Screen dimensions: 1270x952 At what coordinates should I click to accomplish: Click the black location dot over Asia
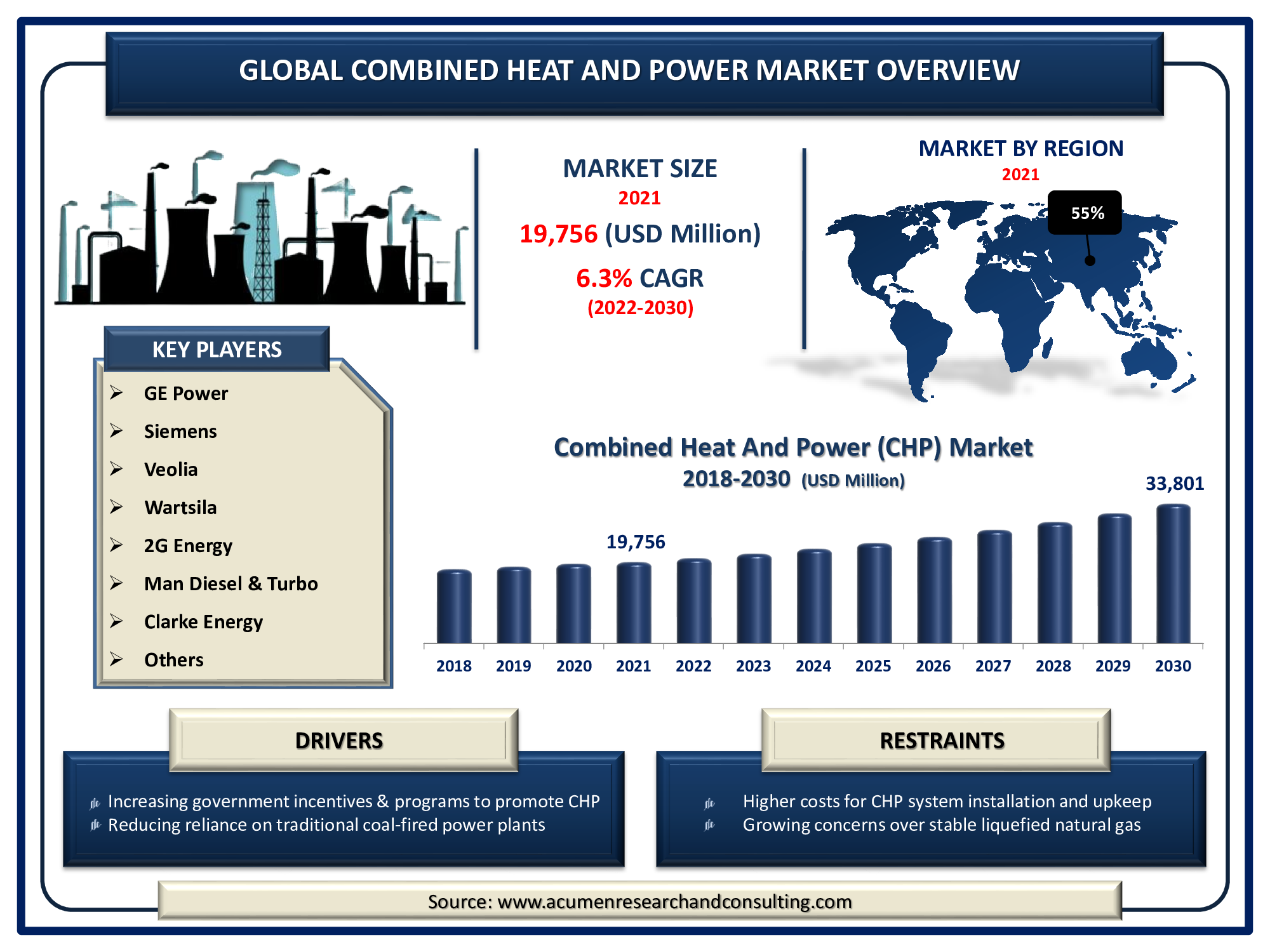(x=1090, y=260)
